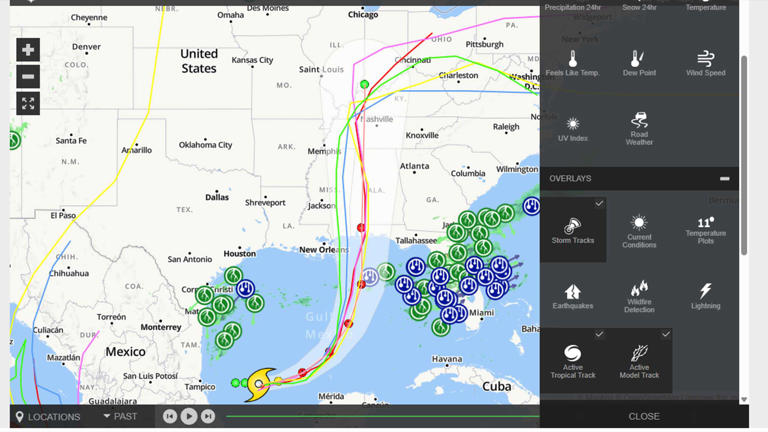Click the yellow hurricane symbol

coord(260,384)
